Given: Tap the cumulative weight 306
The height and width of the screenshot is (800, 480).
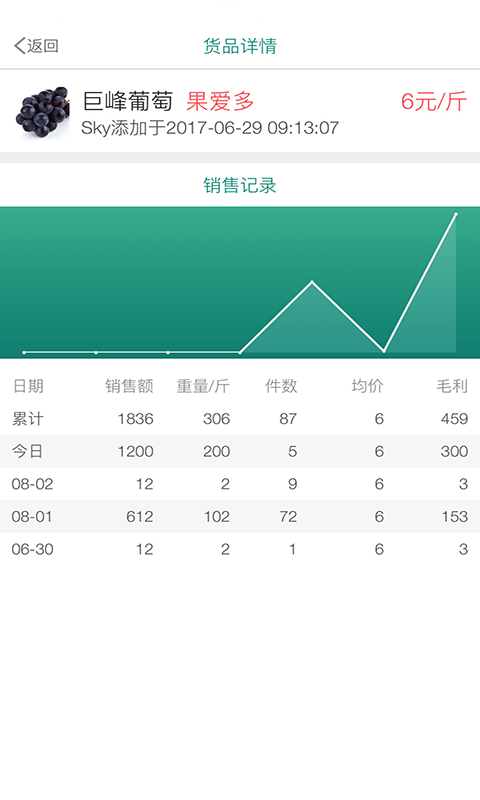Looking at the screenshot, I should 216,419.
